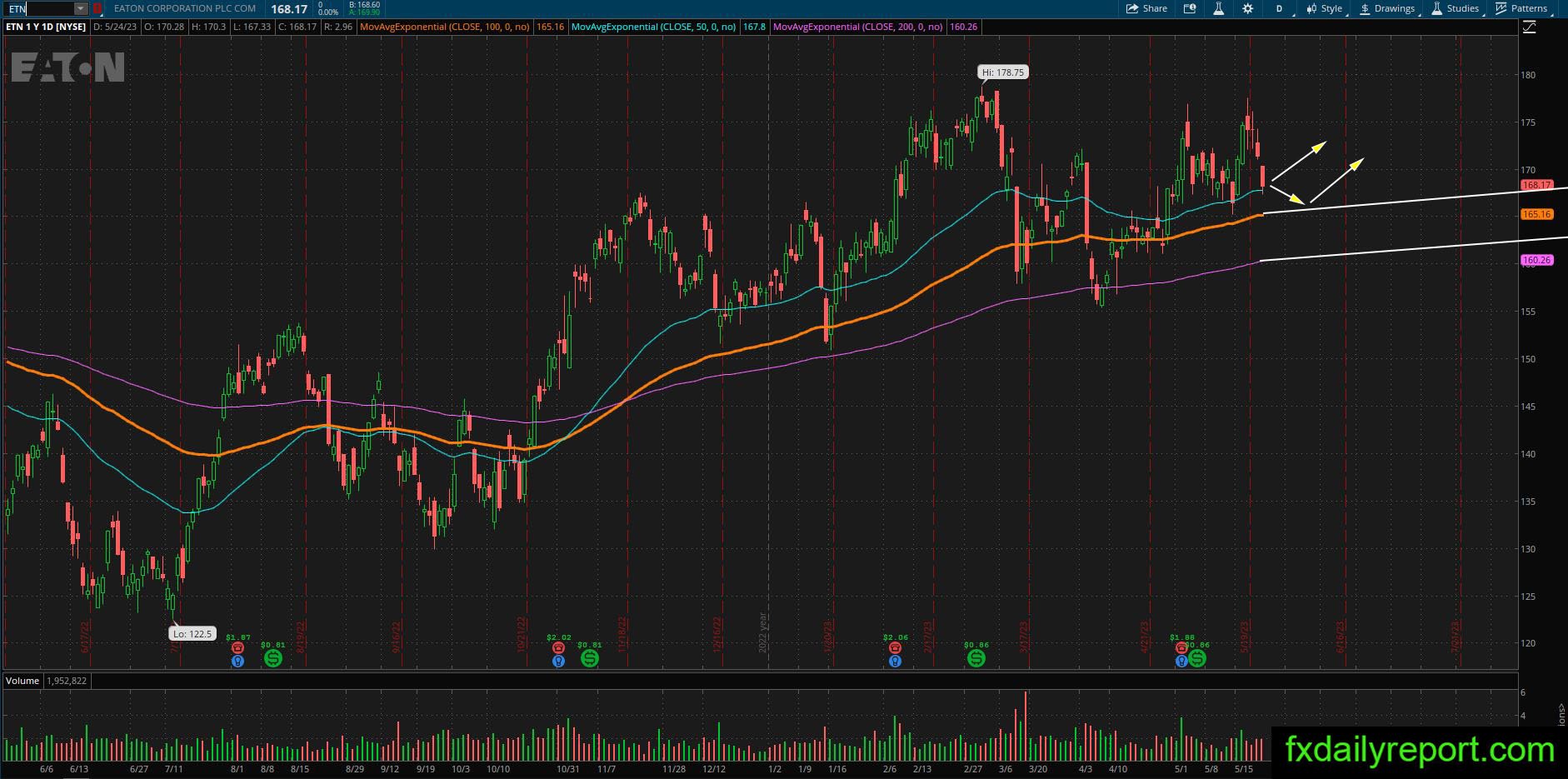This screenshot has height=779, width=1568.
Task: Click the red phone icon under $2.02
Action: tap(558, 647)
